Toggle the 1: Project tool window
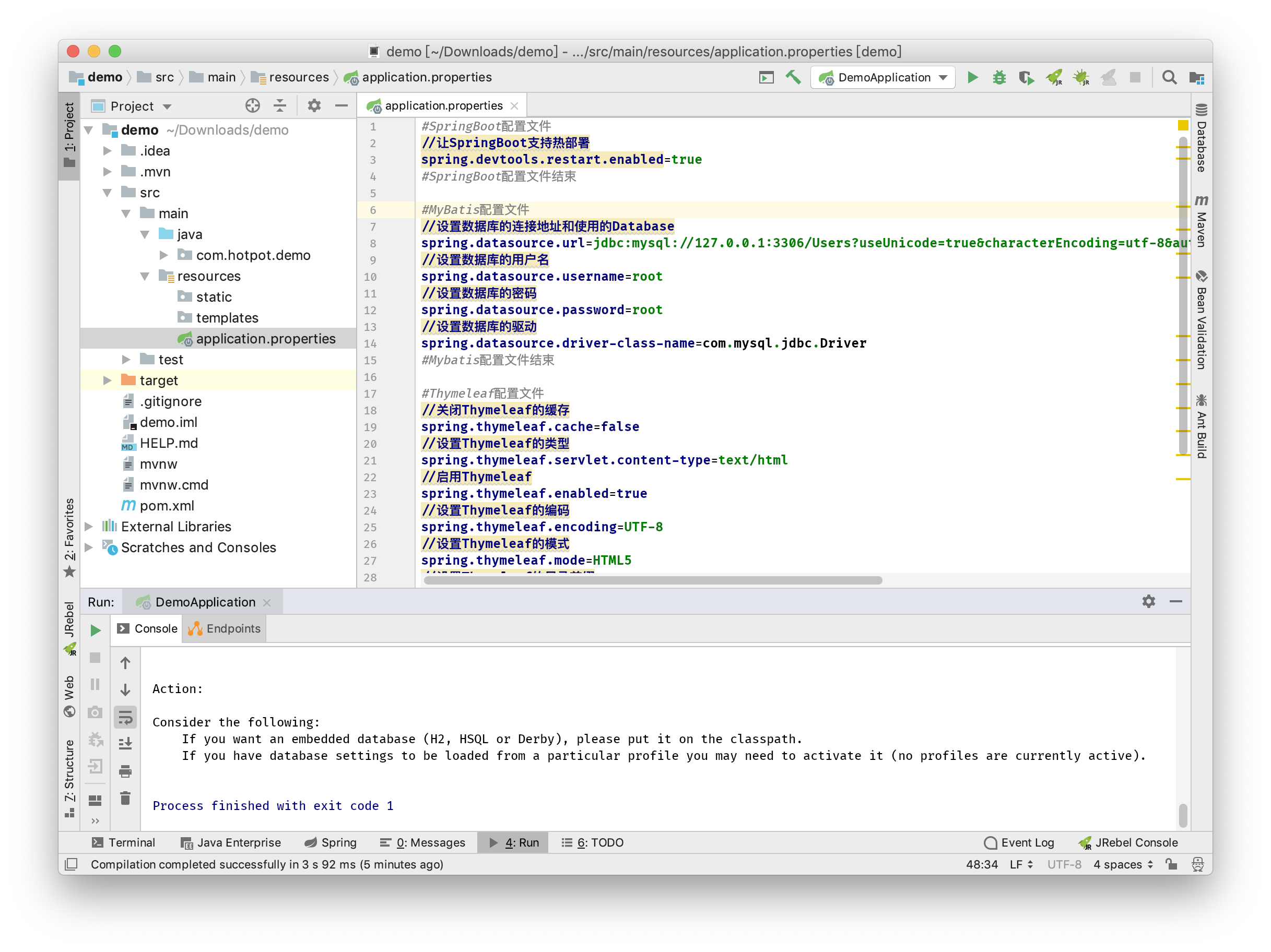Screen dimensions: 1271x952 click(x=69, y=135)
